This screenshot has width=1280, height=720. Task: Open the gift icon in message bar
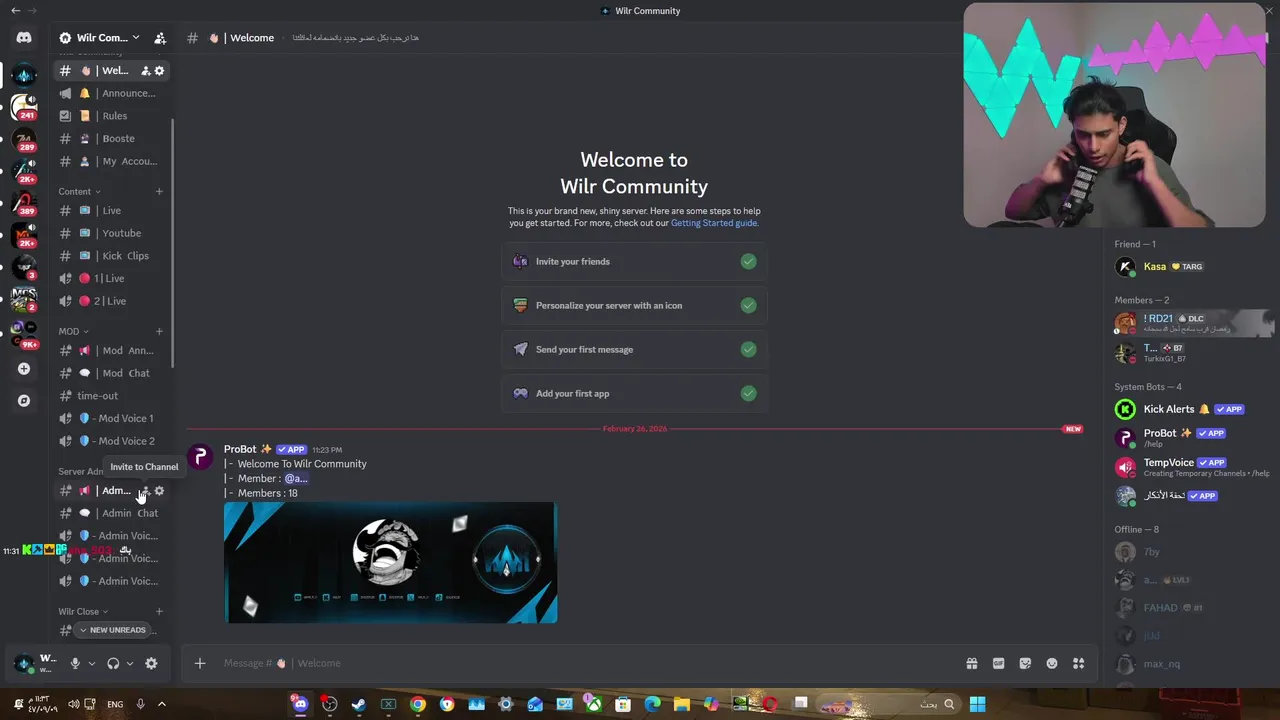(x=971, y=663)
